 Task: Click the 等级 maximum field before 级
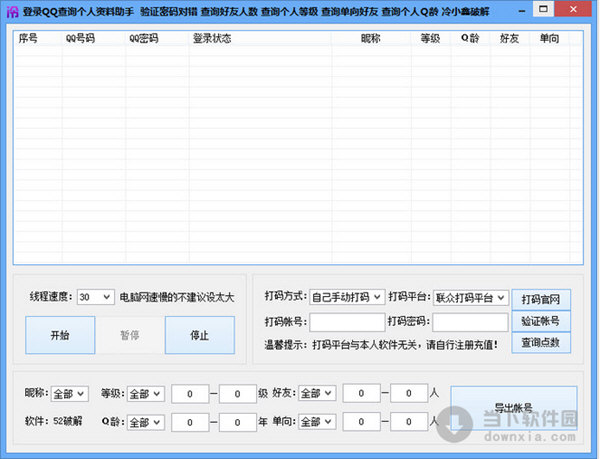click(238, 394)
